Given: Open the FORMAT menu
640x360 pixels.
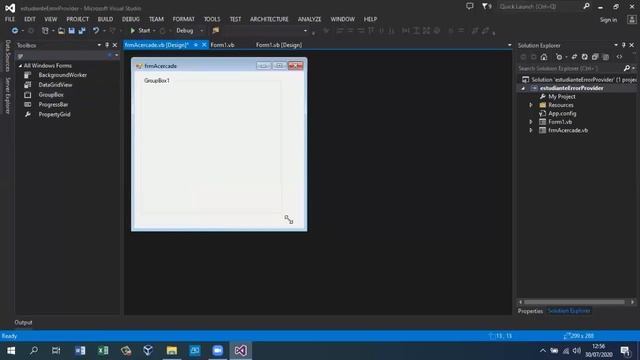Looking at the screenshot, I should (184, 19).
